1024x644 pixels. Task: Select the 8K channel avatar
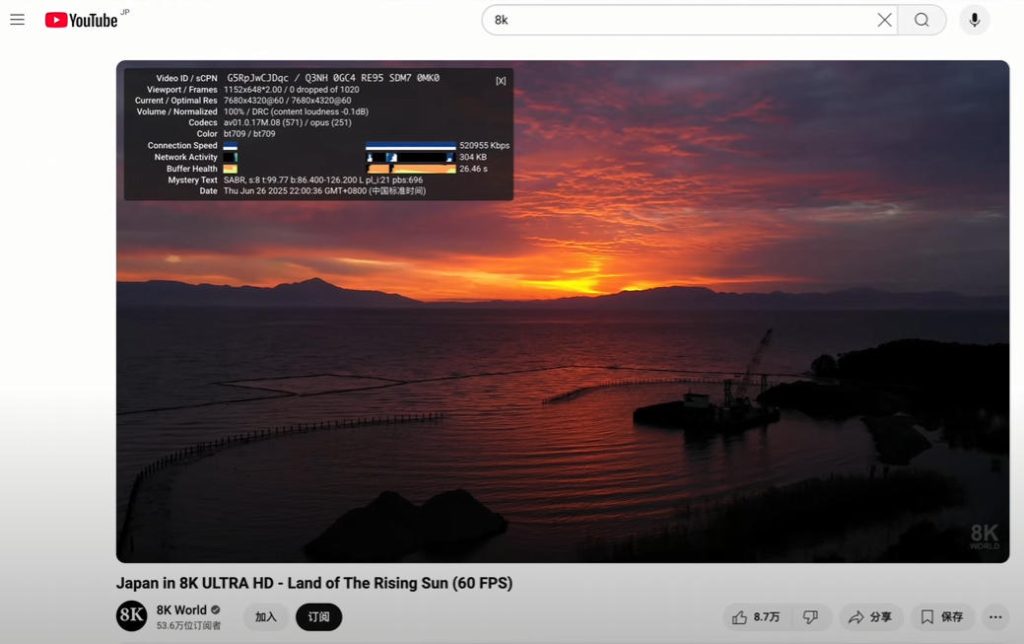132,616
